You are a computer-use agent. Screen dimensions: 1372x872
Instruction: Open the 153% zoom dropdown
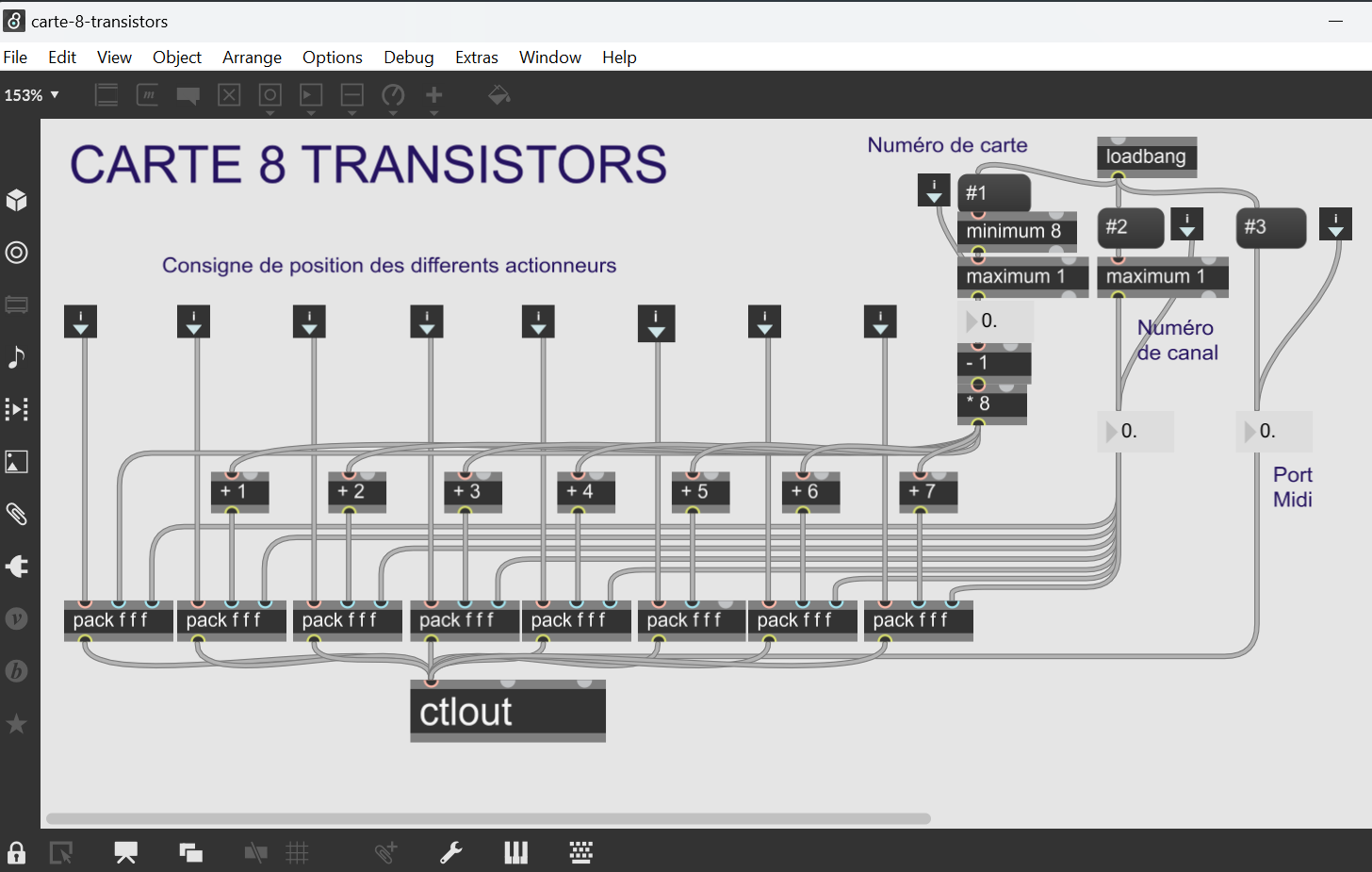(32, 95)
